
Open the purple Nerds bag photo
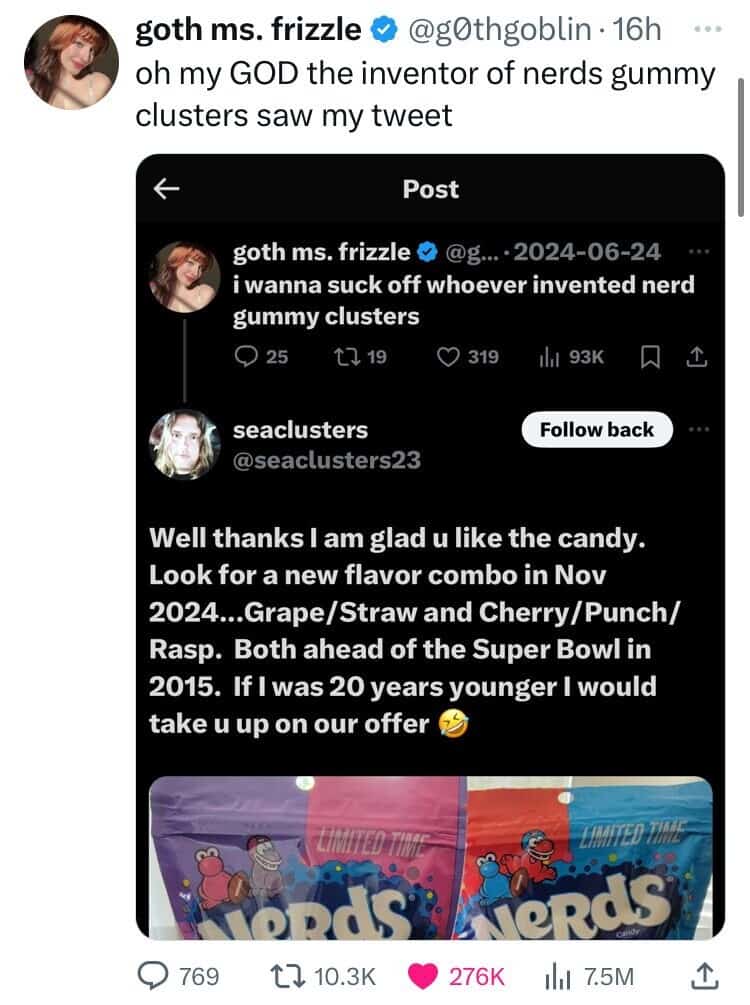tap(308, 858)
